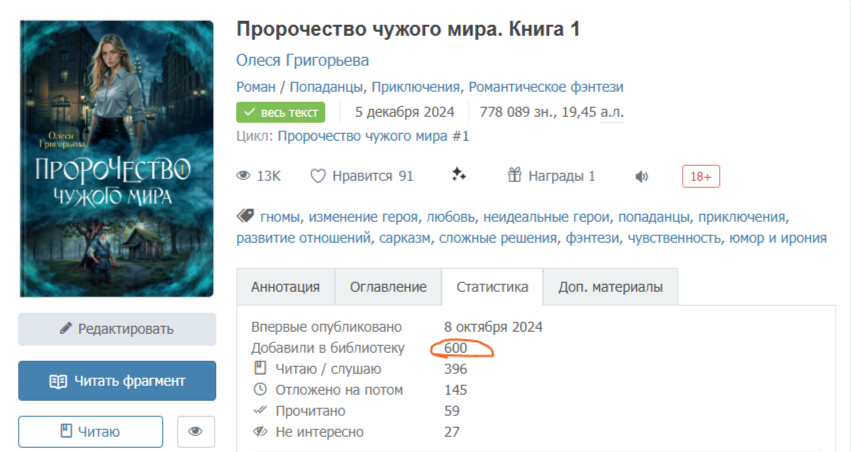The width and height of the screenshot is (851, 452).
Task: Click the 13K views count
Action: pos(269,176)
